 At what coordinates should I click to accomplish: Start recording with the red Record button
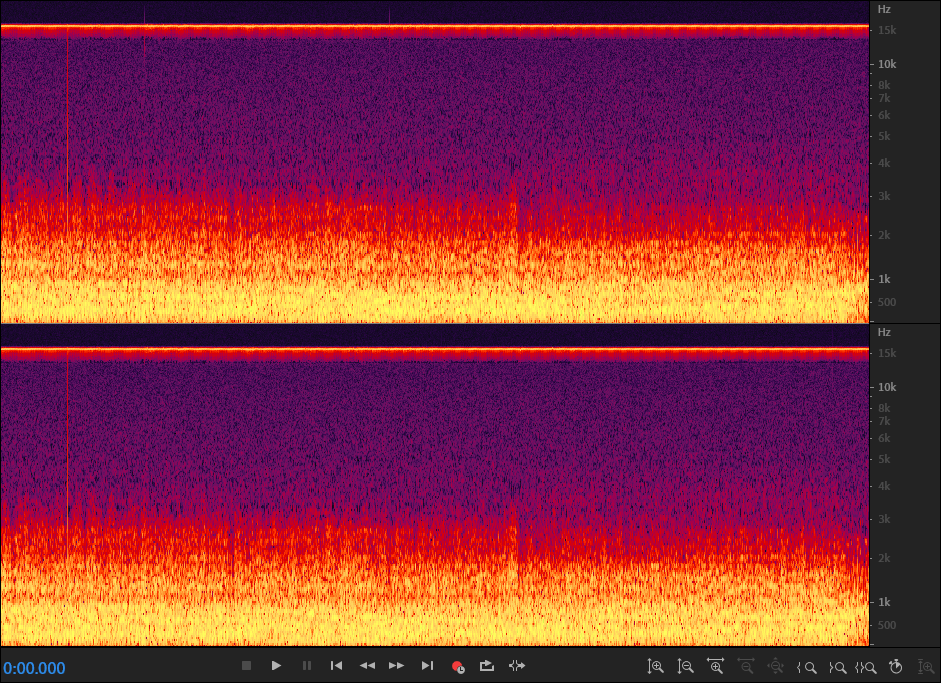point(457,666)
